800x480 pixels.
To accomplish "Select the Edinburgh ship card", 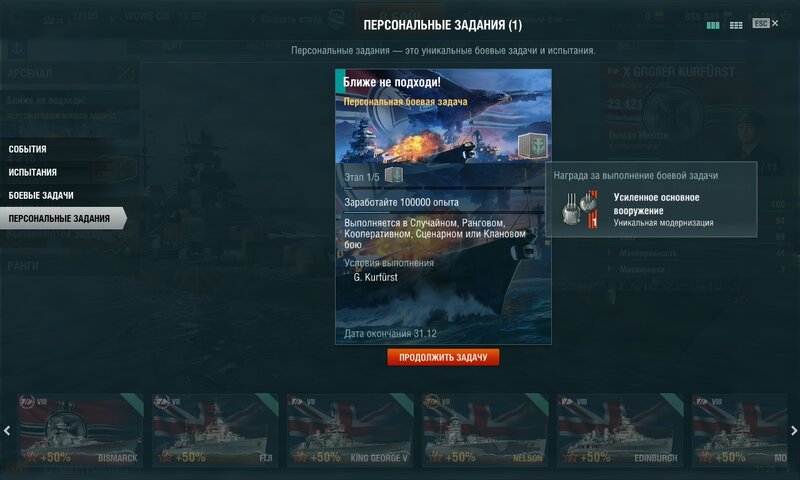I will click(620, 430).
